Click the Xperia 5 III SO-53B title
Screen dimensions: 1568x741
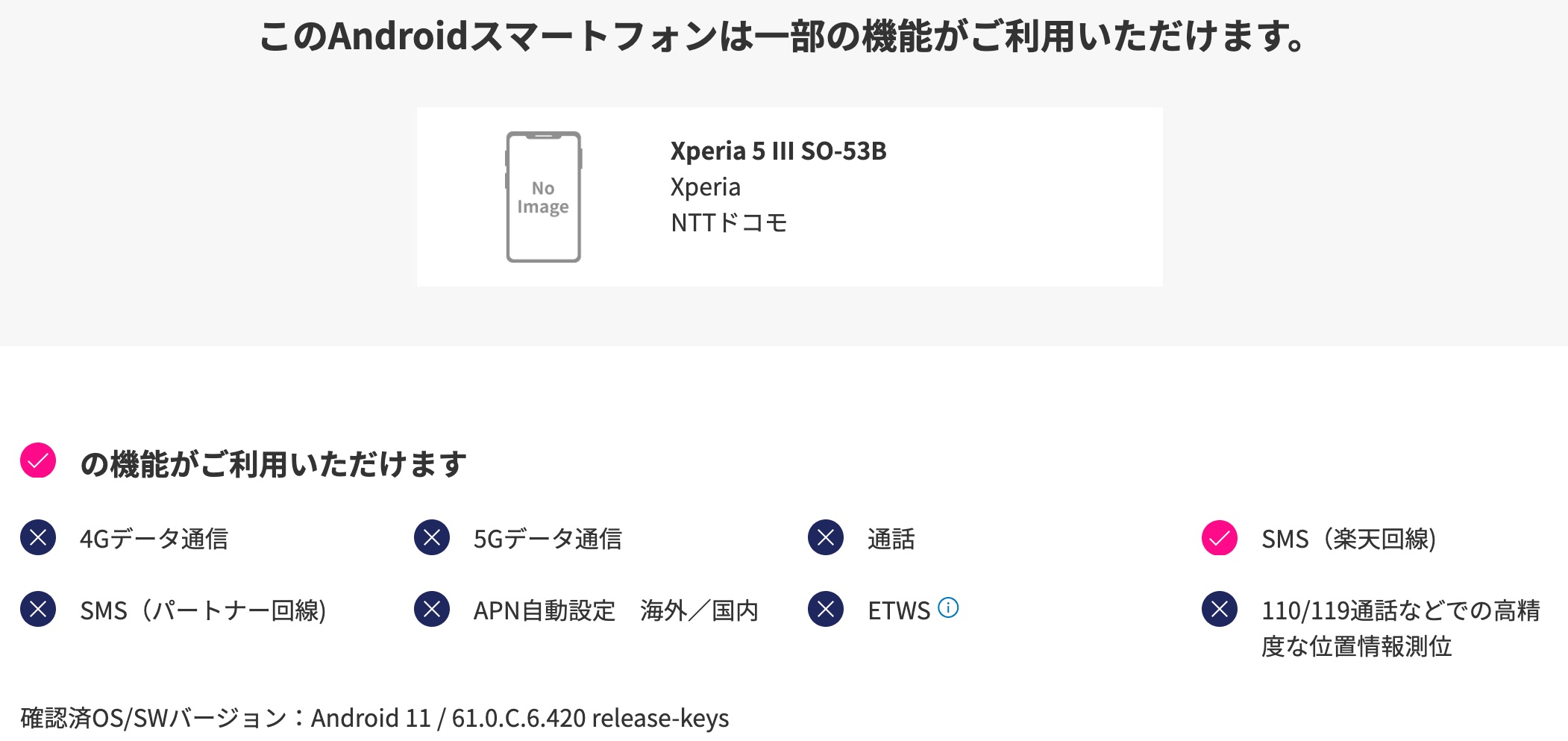[778, 151]
